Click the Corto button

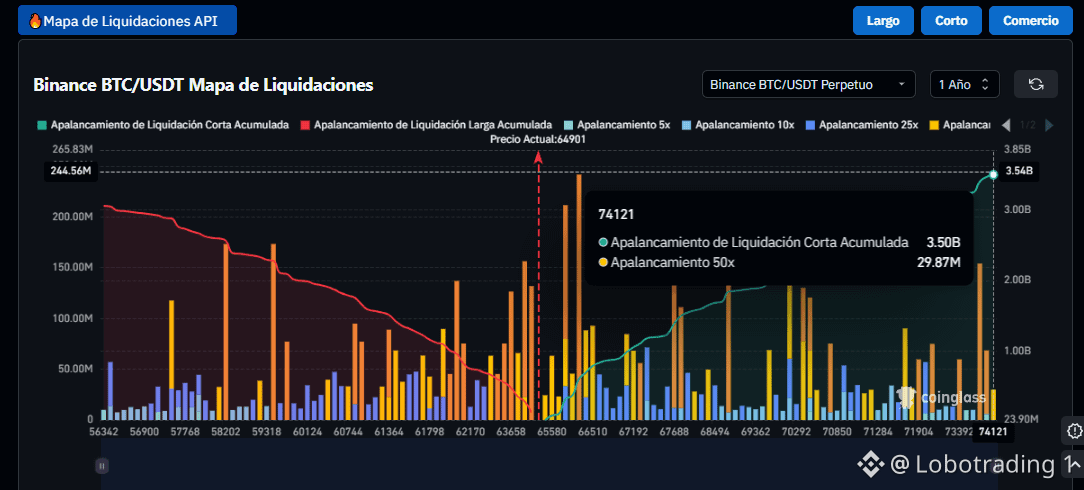(x=951, y=21)
